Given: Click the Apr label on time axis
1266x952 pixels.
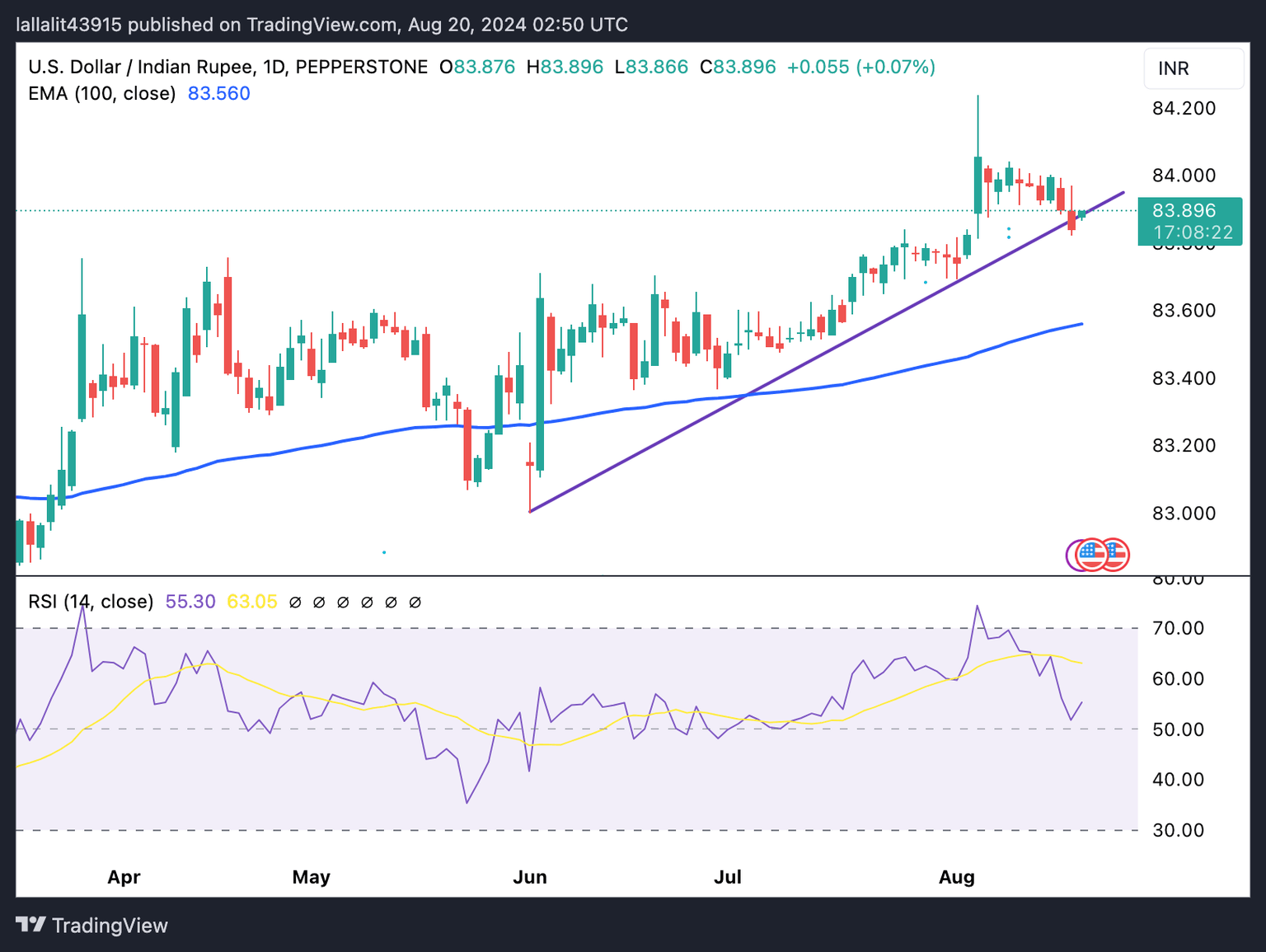Looking at the screenshot, I should [124, 877].
